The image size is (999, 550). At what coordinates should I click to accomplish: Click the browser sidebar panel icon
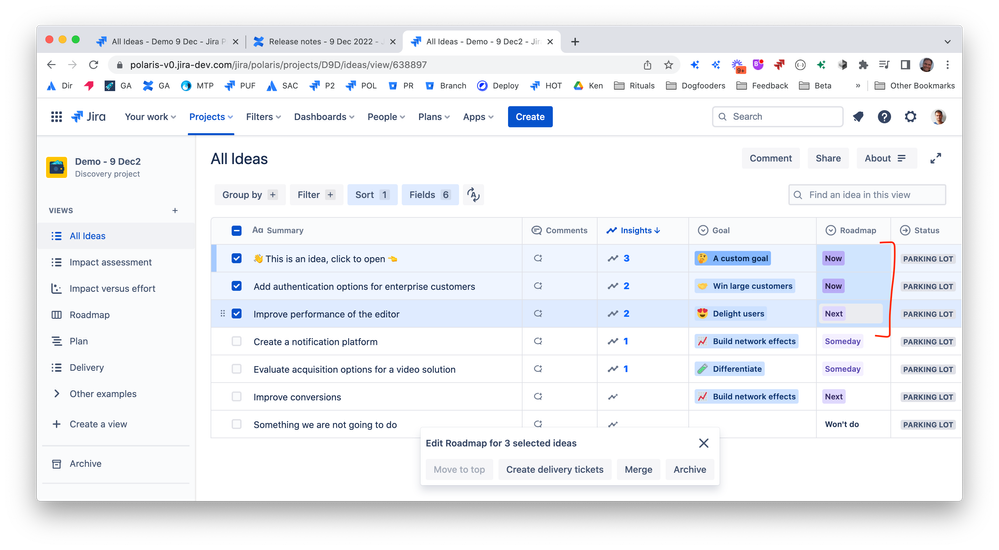(905, 64)
